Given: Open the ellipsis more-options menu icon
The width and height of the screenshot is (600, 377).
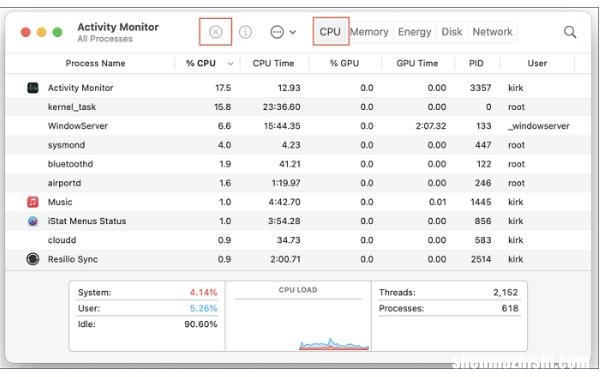Looking at the screenshot, I should click(277, 32).
